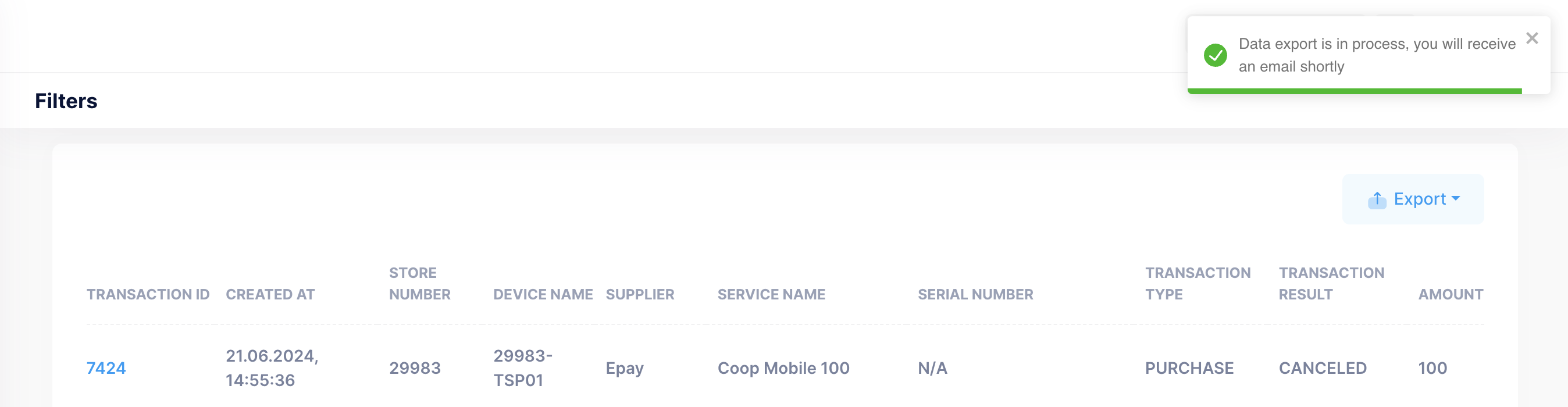Click the Device Name column header

coord(543,294)
